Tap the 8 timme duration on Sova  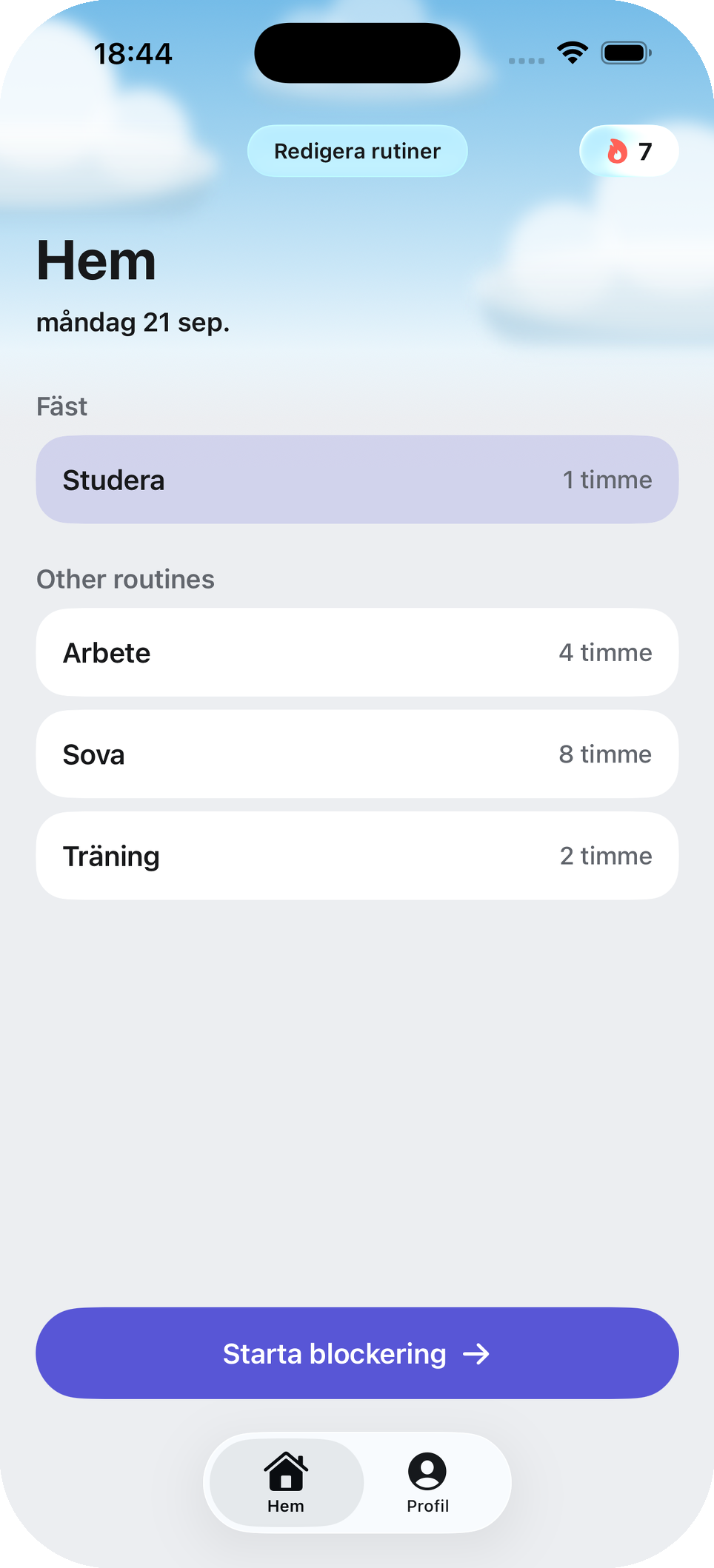605,754
